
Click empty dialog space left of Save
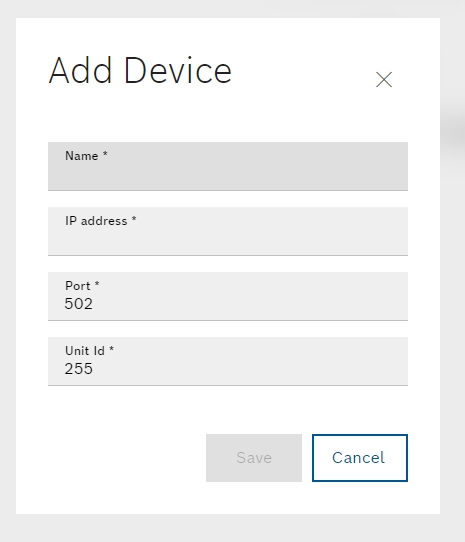(126, 458)
